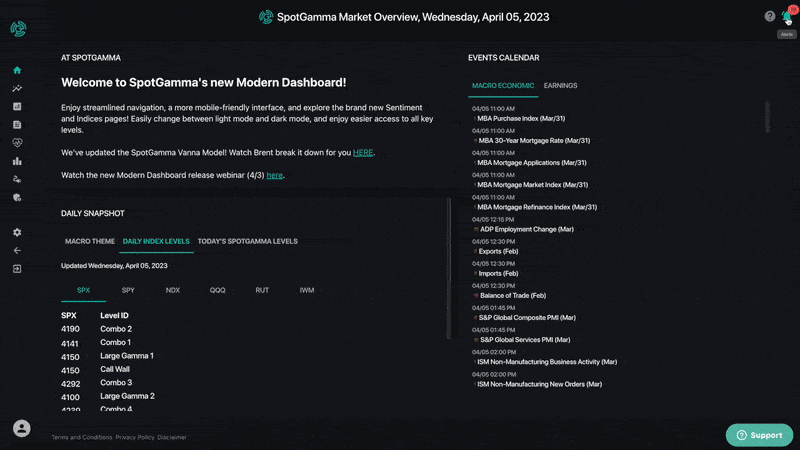The image size is (800, 450).
Task: Click the SpotGamma logo beside page title
Action: 266,17
